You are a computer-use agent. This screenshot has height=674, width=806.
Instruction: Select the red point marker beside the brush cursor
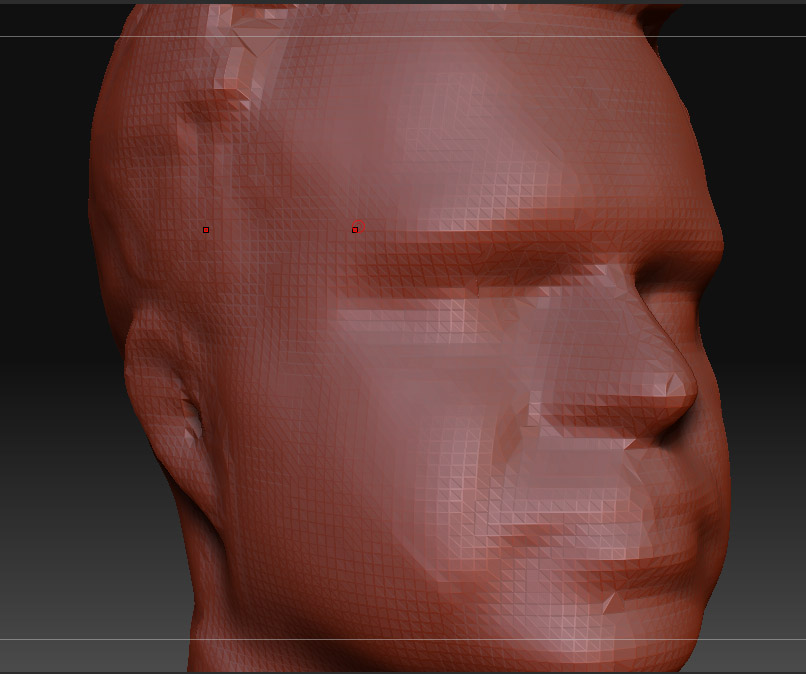pyautogui.click(x=355, y=230)
